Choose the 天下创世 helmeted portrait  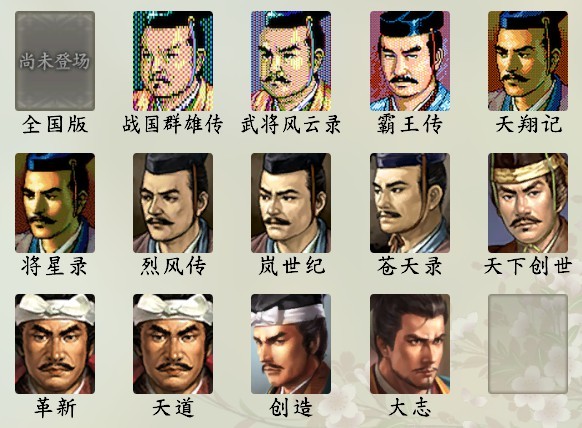coord(528,203)
